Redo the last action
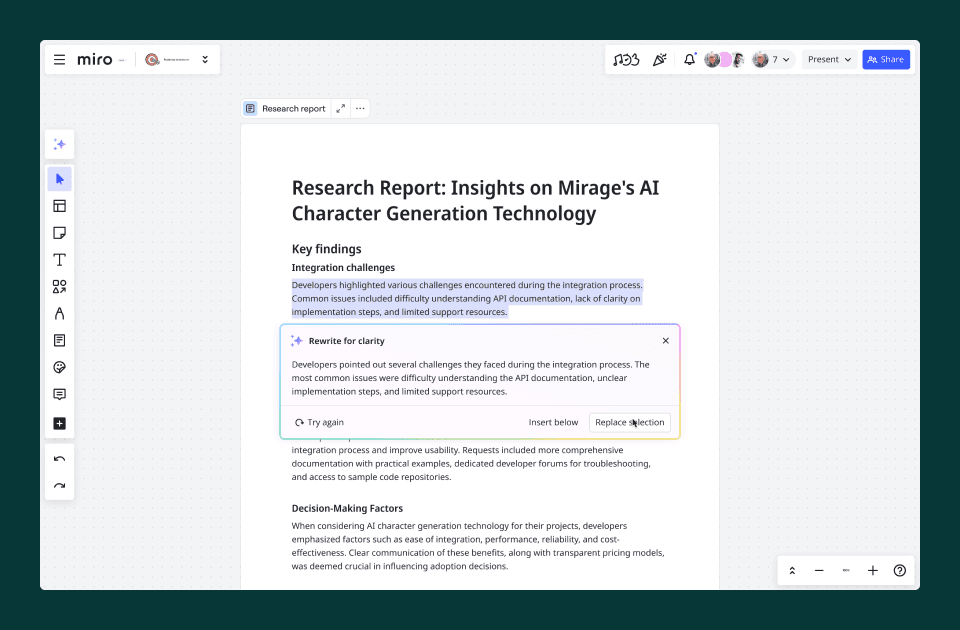The image size is (960, 630). point(59,486)
